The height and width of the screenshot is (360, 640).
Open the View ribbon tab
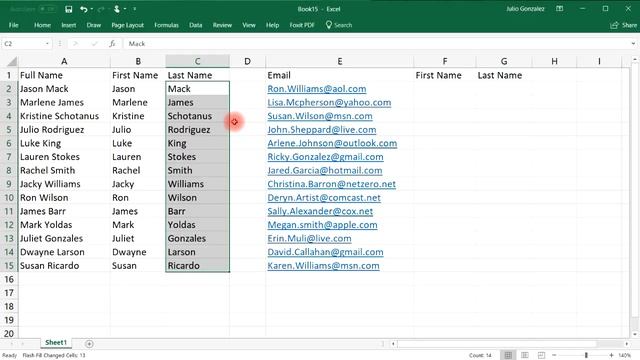tap(249, 25)
